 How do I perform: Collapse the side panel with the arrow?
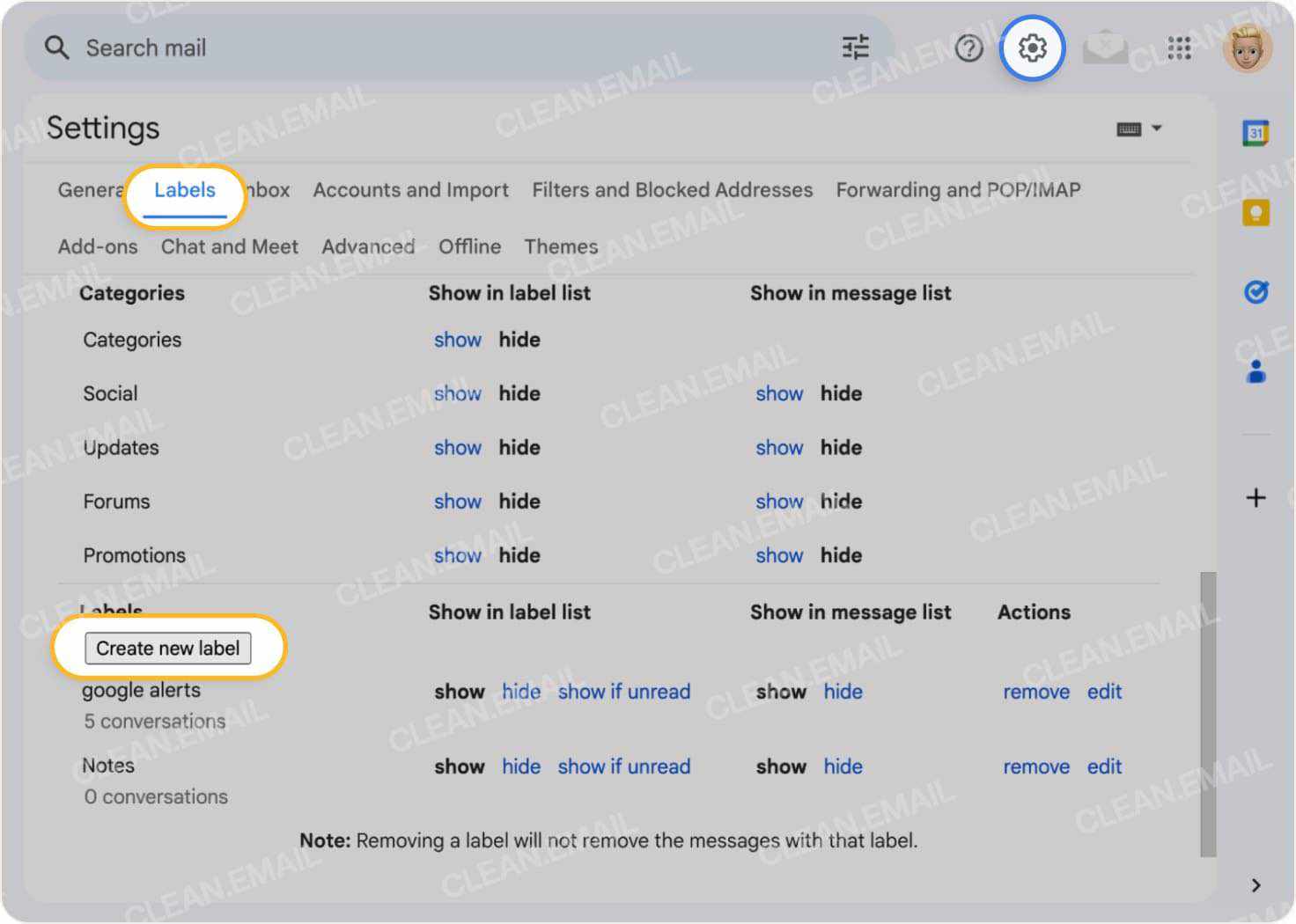coord(1256,885)
